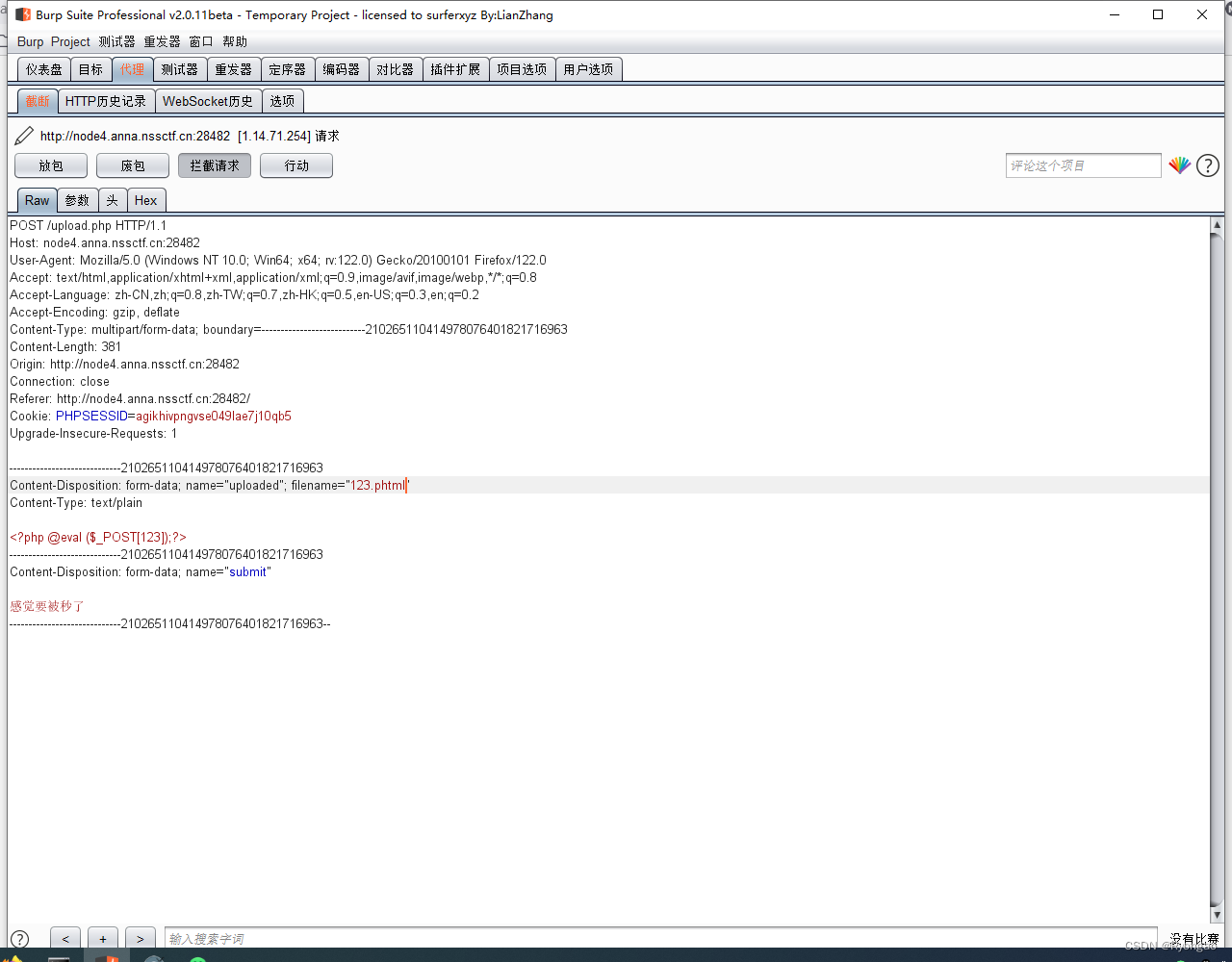
Task: Click the PHPSESSID cookie name
Action: pyautogui.click(x=91, y=416)
